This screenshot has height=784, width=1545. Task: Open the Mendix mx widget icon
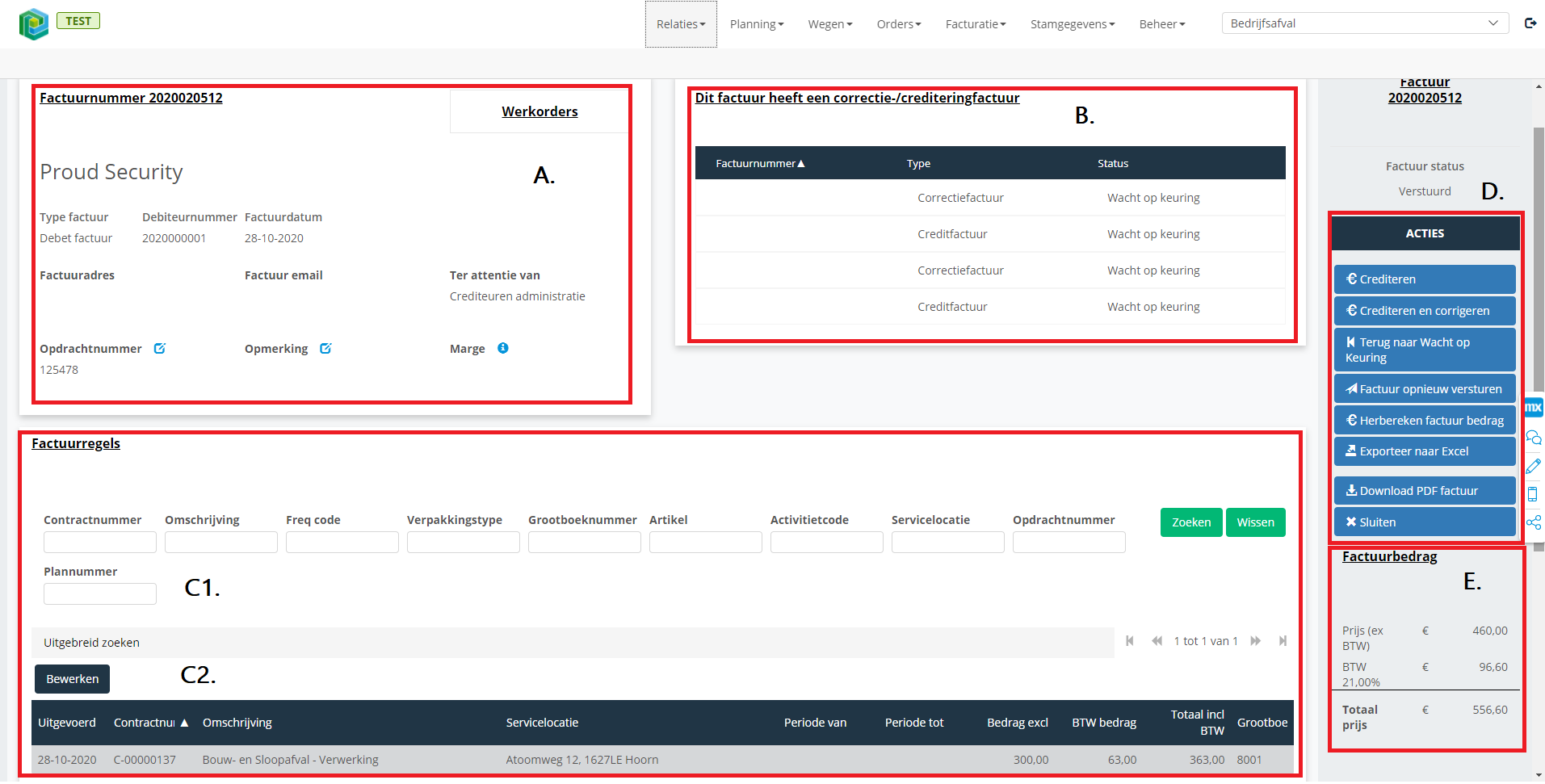(1533, 408)
